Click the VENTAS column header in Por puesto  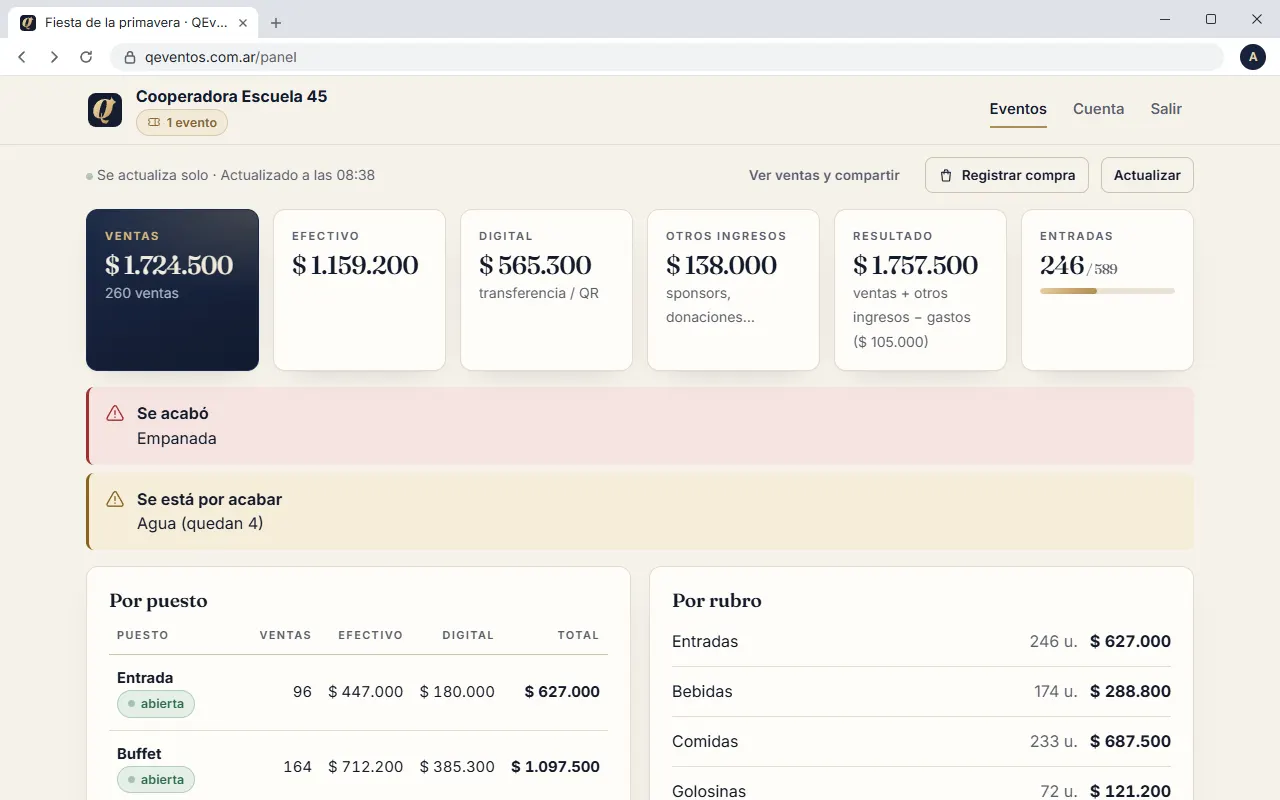[286, 635]
